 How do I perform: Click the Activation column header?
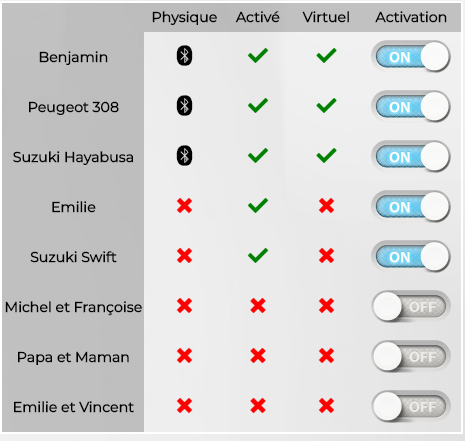pos(411,17)
